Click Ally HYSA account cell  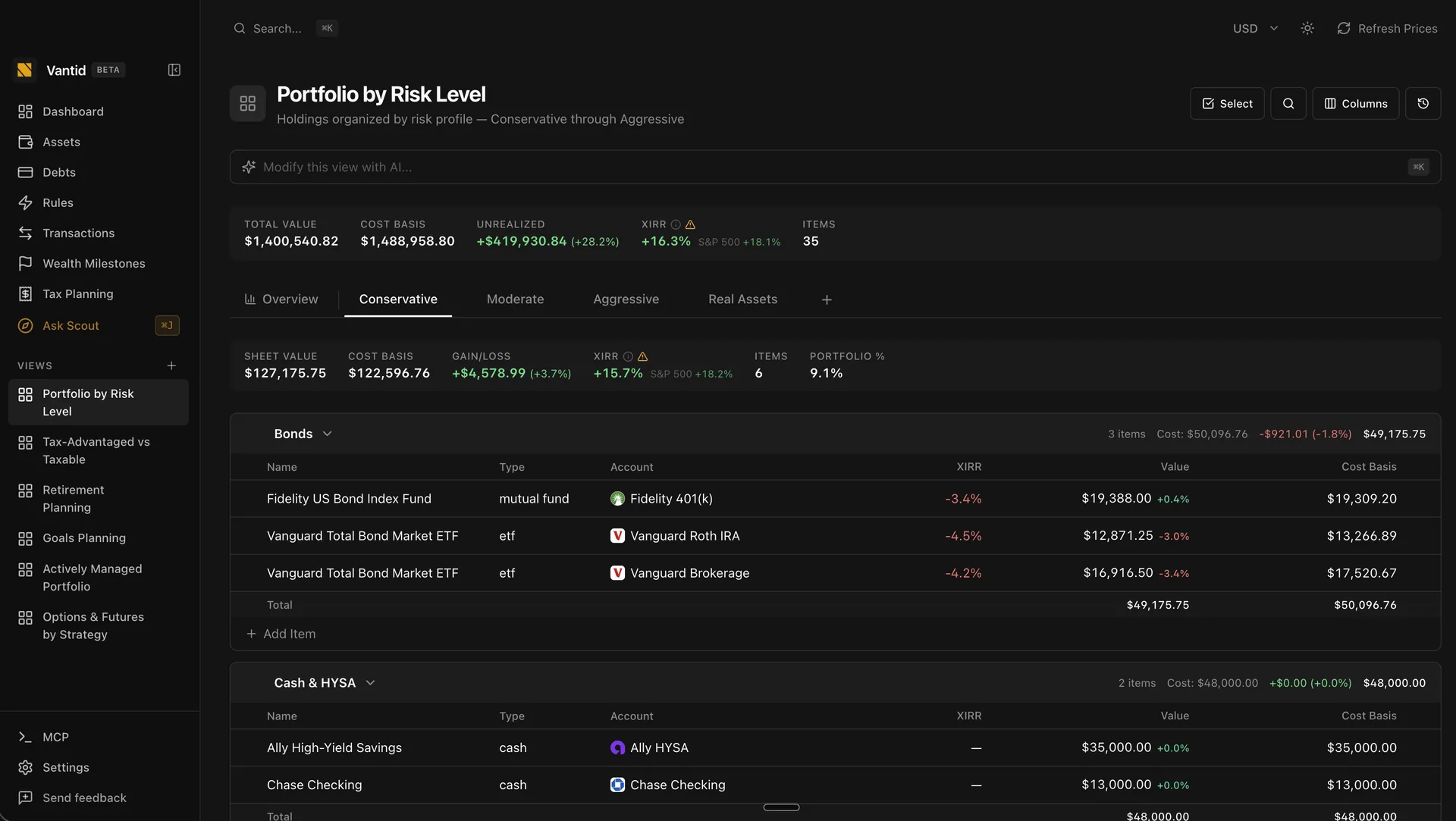tap(649, 747)
